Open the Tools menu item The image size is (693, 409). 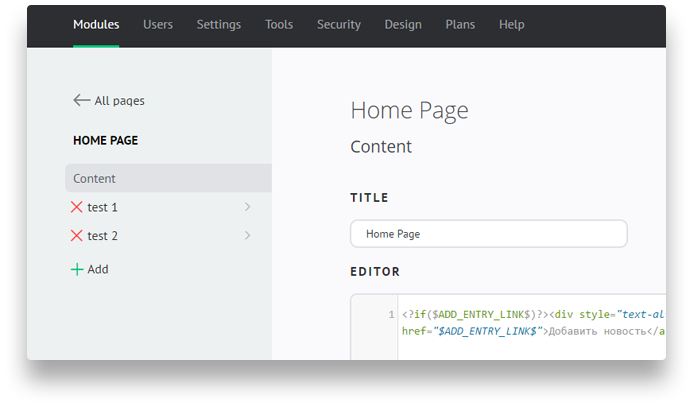click(279, 24)
